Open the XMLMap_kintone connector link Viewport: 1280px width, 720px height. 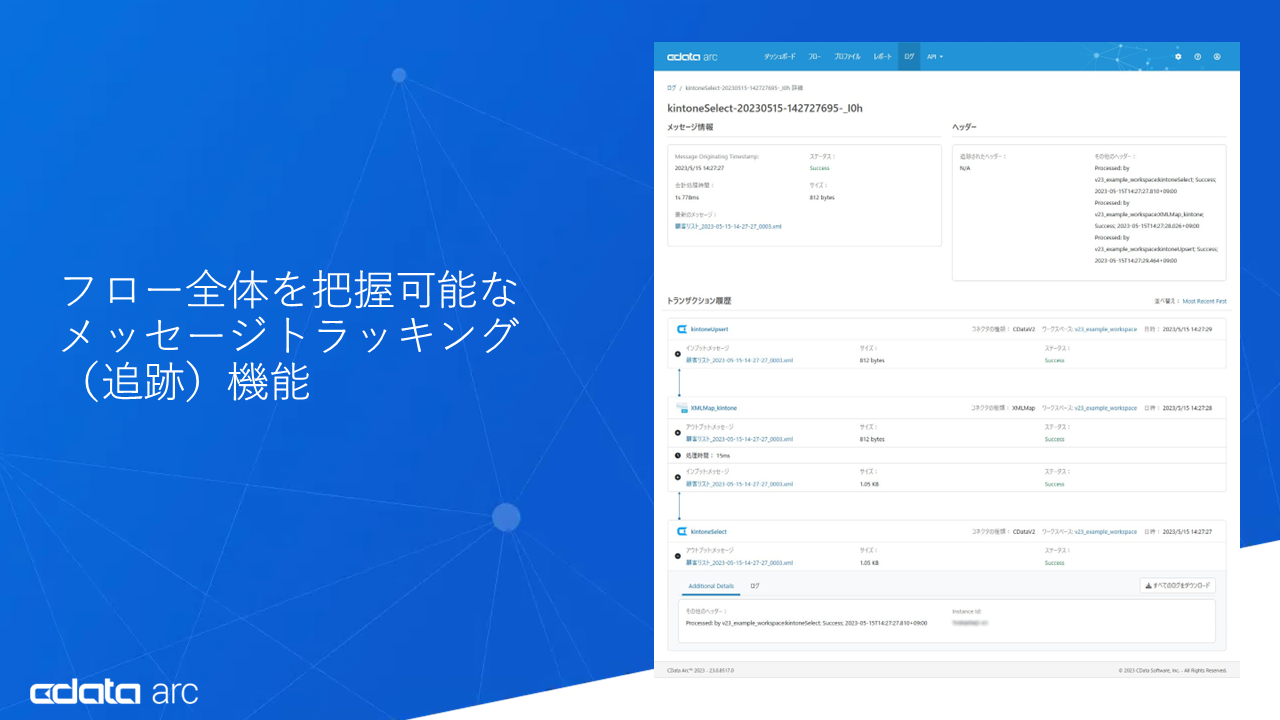coord(713,408)
